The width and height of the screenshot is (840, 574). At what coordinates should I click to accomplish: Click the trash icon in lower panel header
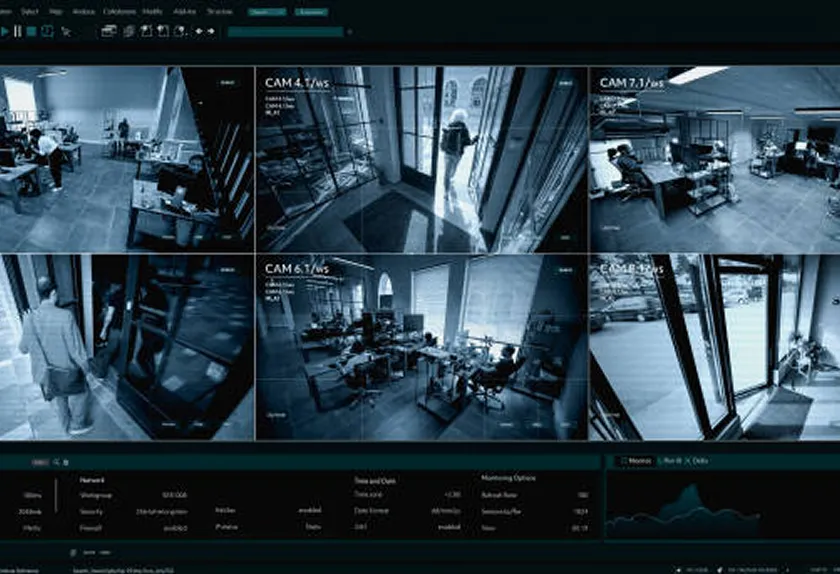tap(66, 462)
